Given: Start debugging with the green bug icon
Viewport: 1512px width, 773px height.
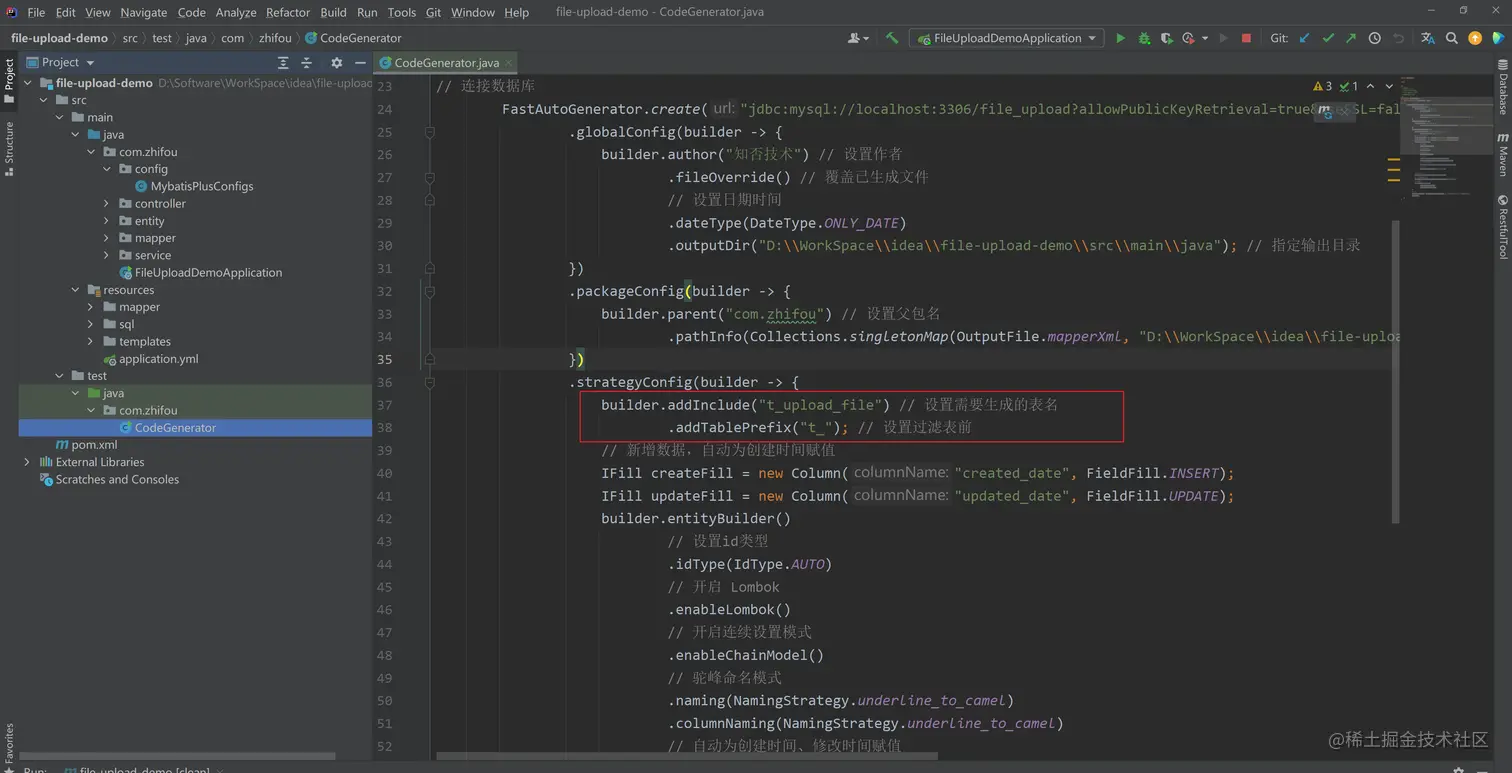Looking at the screenshot, I should pos(1144,38).
